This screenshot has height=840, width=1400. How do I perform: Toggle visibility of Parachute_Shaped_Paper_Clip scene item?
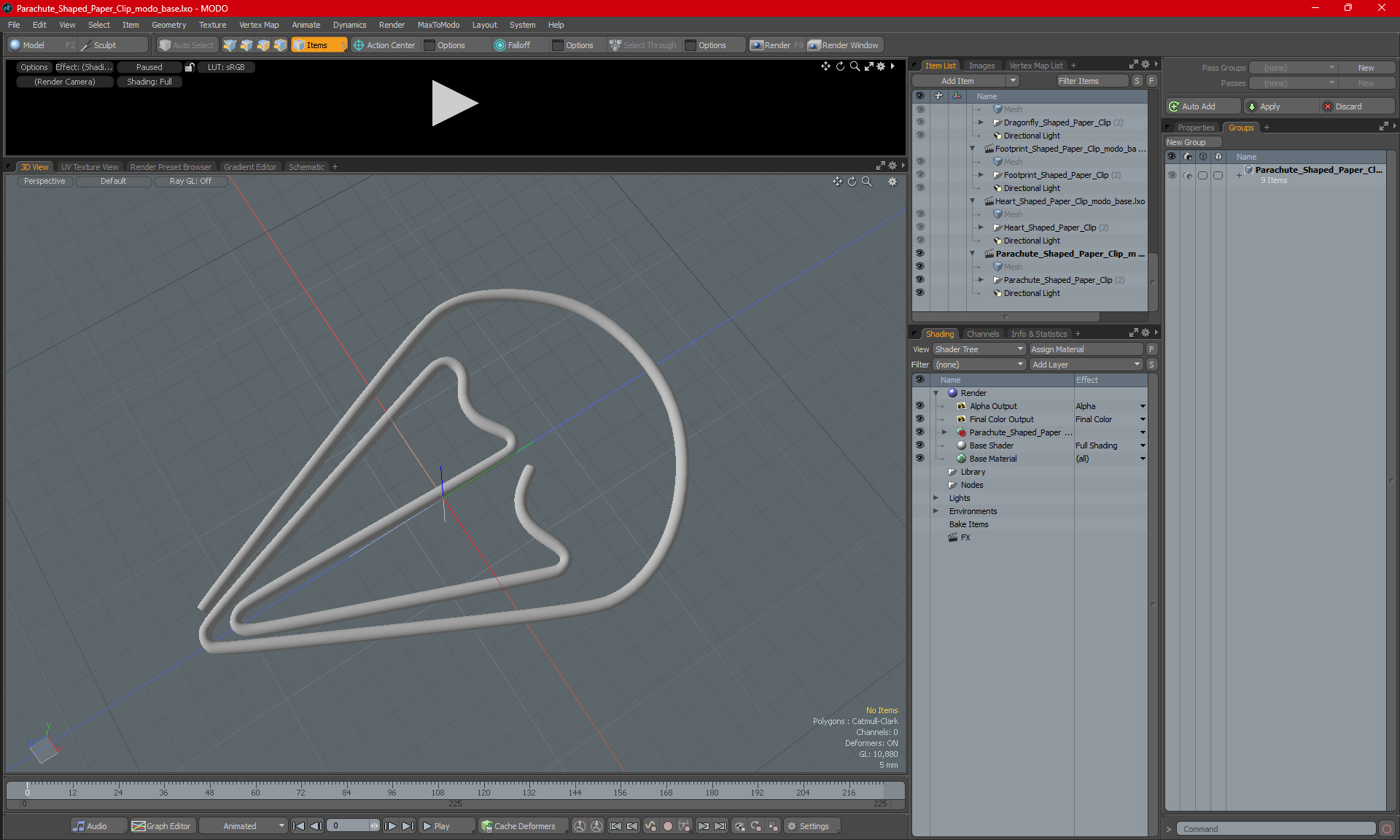tap(920, 254)
